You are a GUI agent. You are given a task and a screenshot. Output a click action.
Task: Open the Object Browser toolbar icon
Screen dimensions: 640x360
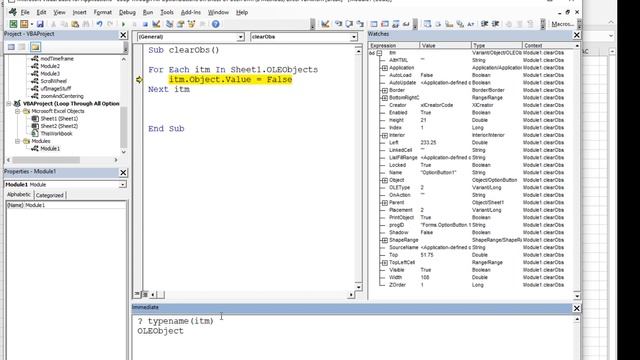(191, 24)
